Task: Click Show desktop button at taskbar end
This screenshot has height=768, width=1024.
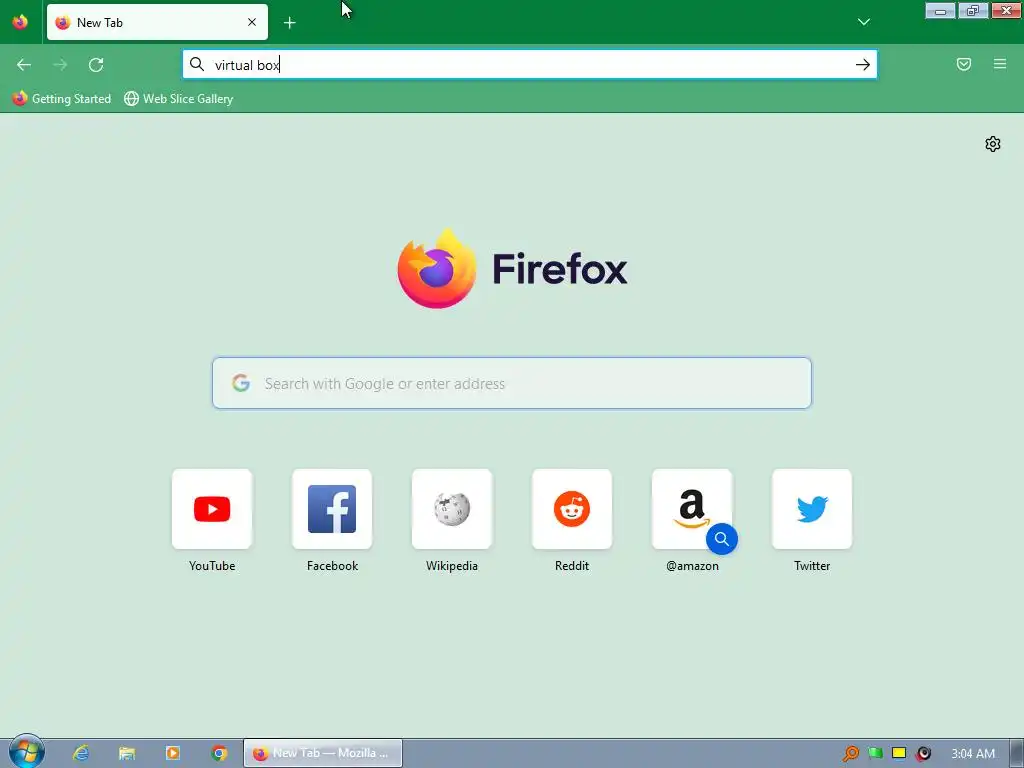Action: pyautogui.click(x=1017, y=753)
